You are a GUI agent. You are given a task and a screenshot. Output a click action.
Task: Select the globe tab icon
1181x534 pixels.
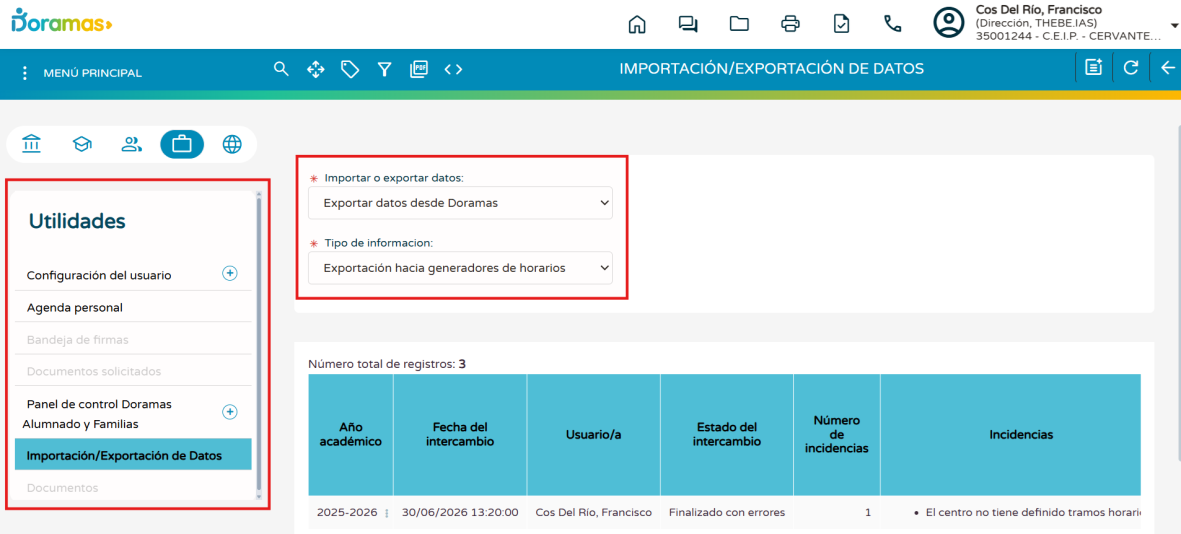pyautogui.click(x=232, y=144)
